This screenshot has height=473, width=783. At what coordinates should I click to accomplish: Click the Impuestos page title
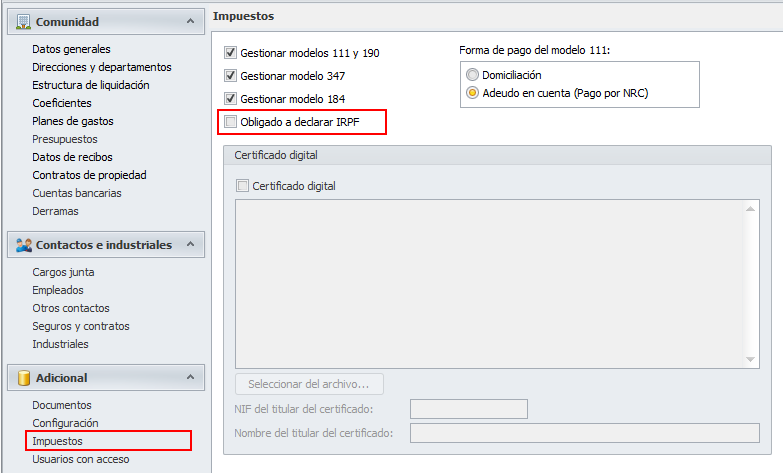(243, 16)
